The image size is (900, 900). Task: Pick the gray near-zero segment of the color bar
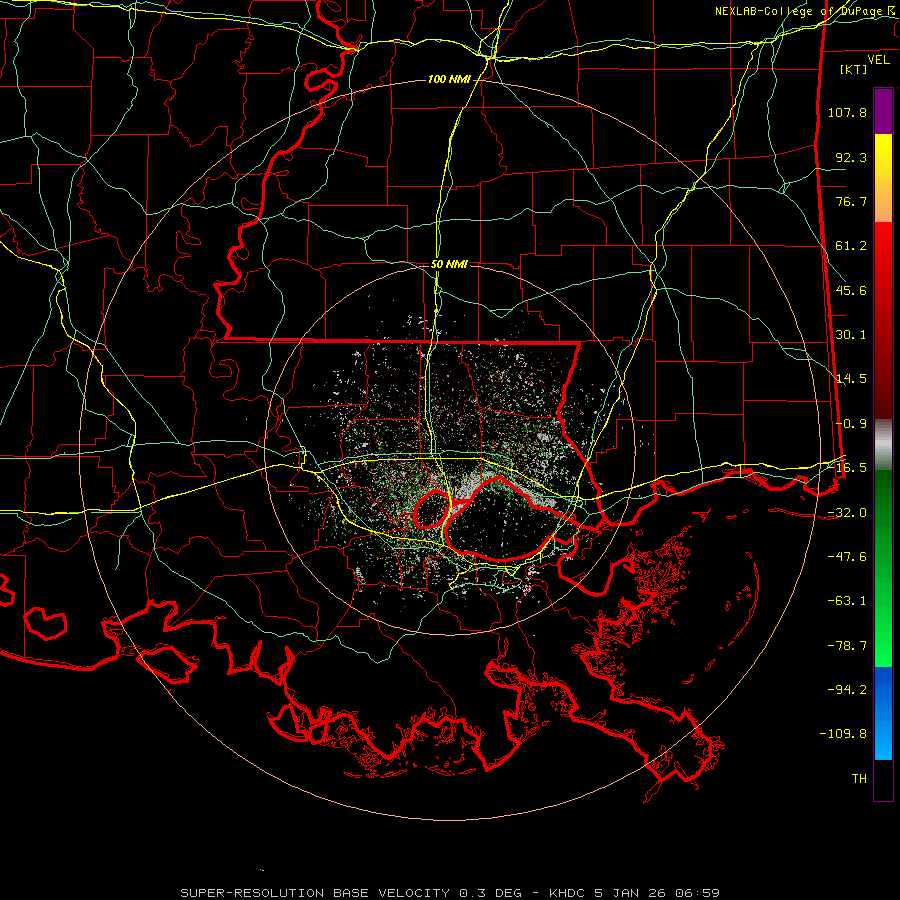pyautogui.click(x=883, y=444)
